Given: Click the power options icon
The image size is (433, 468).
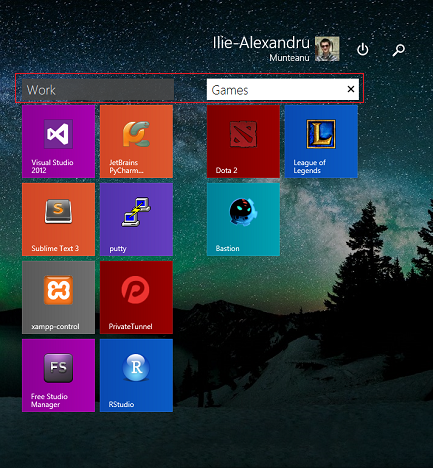Looking at the screenshot, I should pos(363,50).
